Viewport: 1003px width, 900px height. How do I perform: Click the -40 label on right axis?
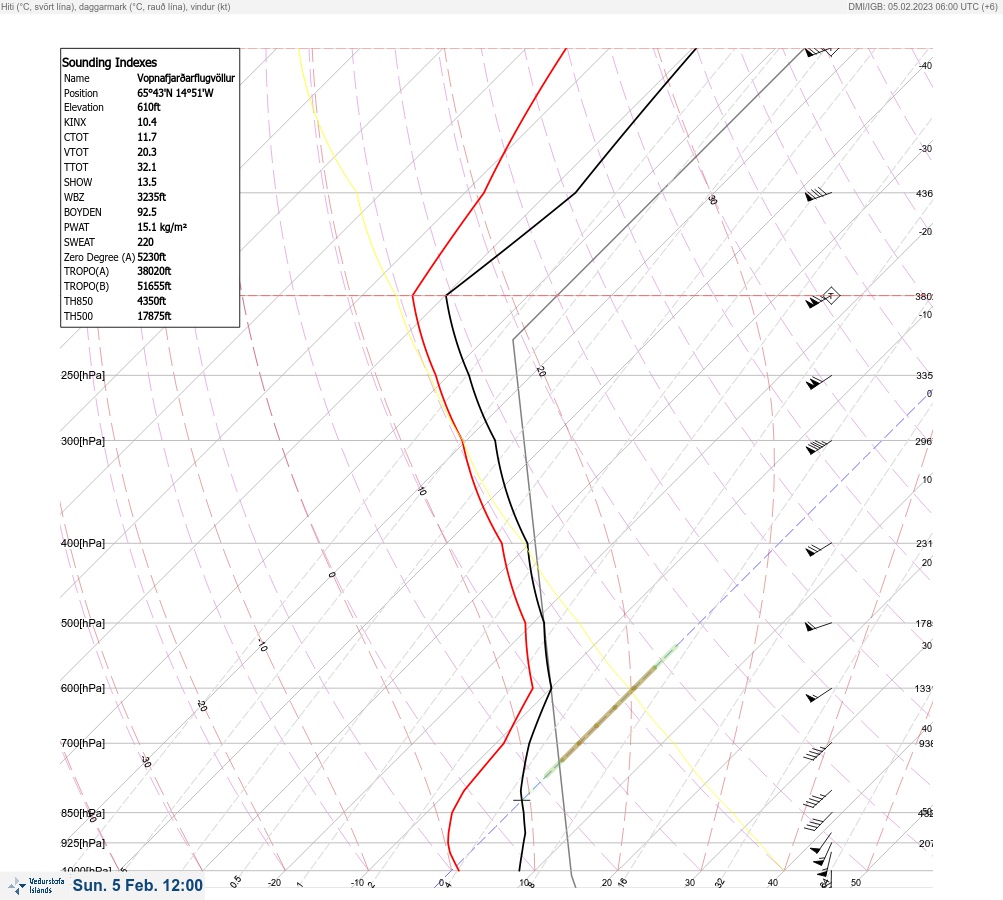click(x=925, y=66)
